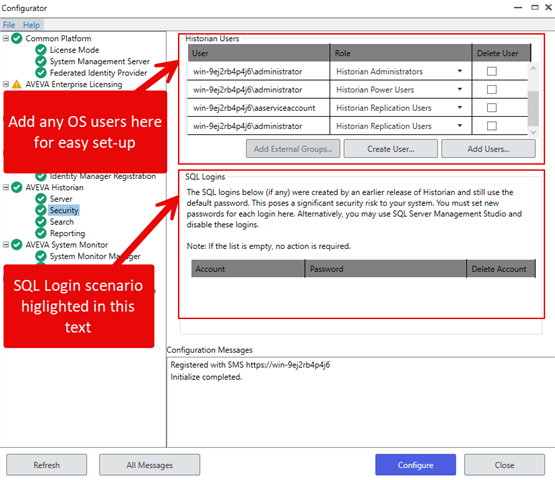Screen dimensions: 555x480
Task: Click the check icon beside the Server node
Action: click(41, 199)
